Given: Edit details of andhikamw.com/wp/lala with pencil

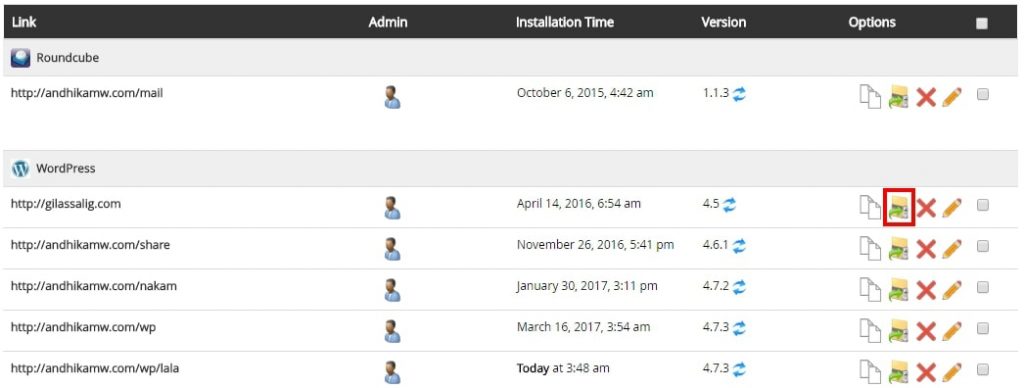Looking at the screenshot, I should click(x=952, y=372).
